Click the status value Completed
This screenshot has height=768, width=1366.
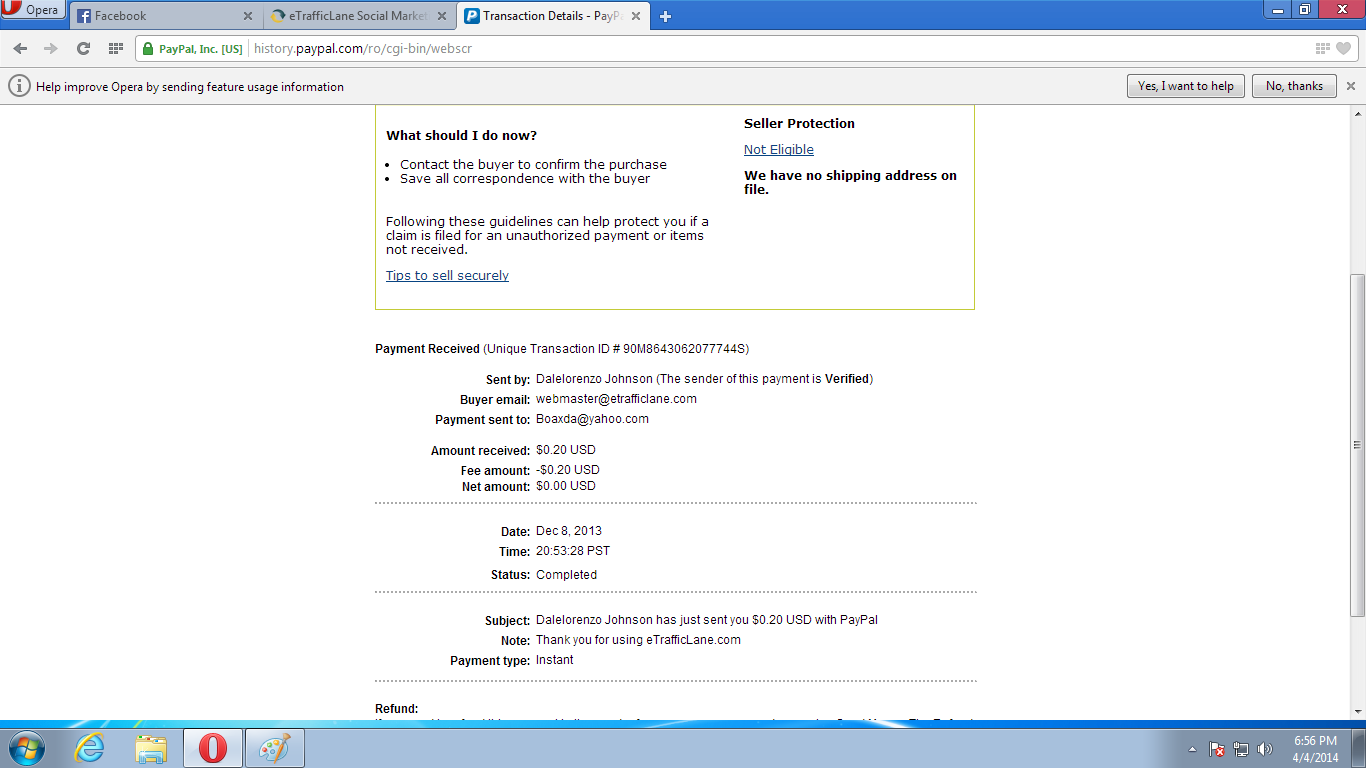pos(566,575)
